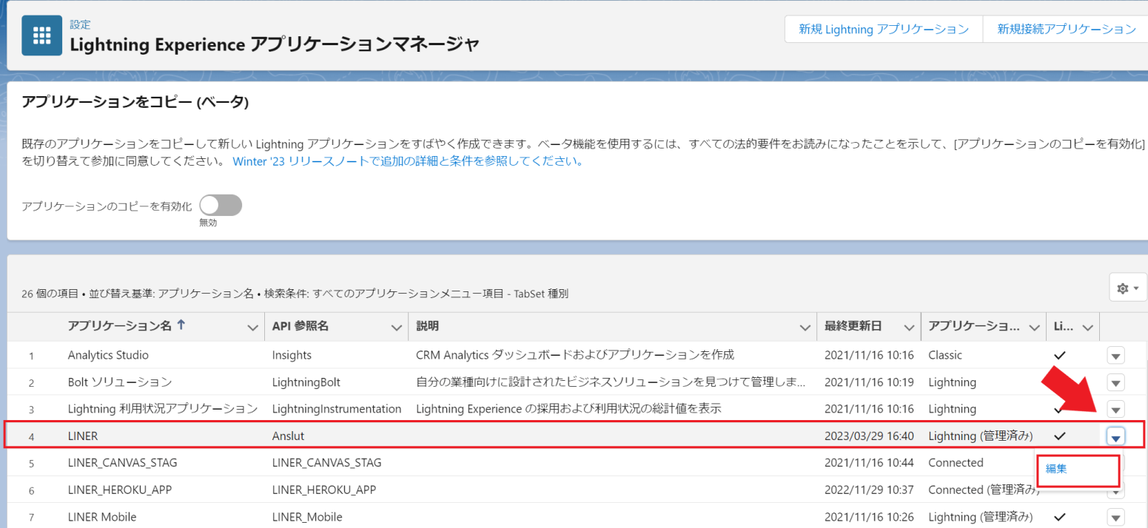Viewport: 1148px width, 528px height.
Task: Click the LINER application name cell
Action: click(x=83, y=436)
